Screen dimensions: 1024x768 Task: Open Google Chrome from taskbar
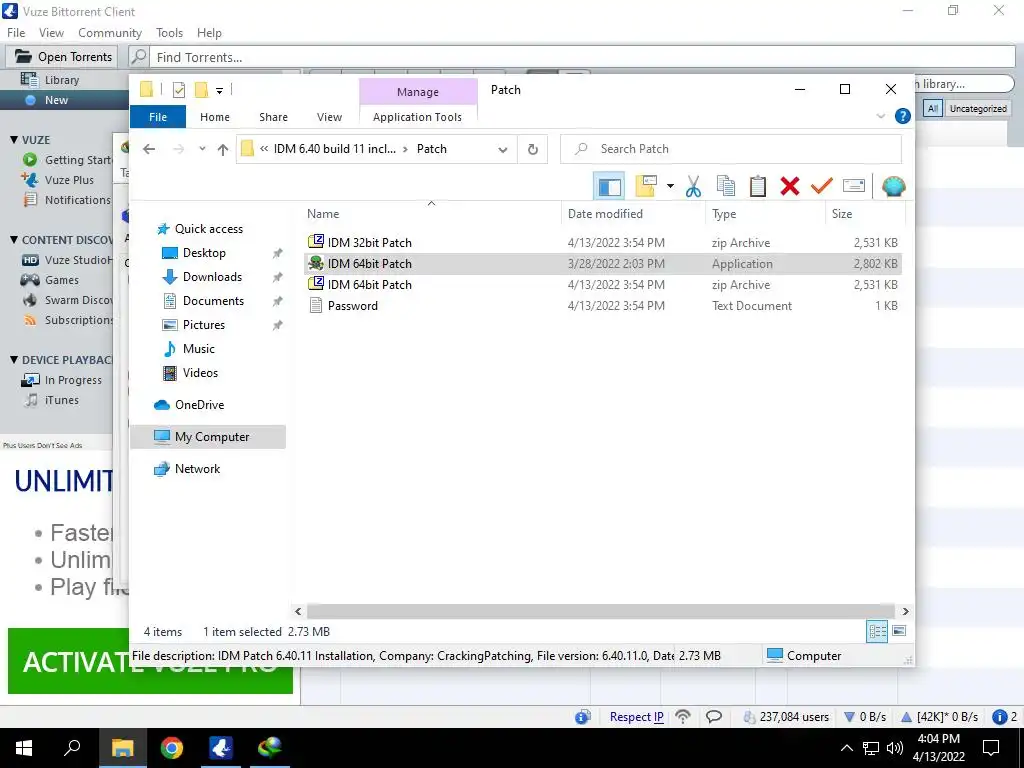click(172, 748)
